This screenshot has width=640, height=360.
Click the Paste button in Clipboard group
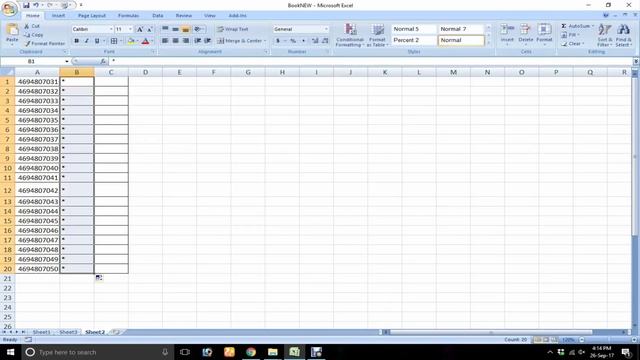[12, 33]
